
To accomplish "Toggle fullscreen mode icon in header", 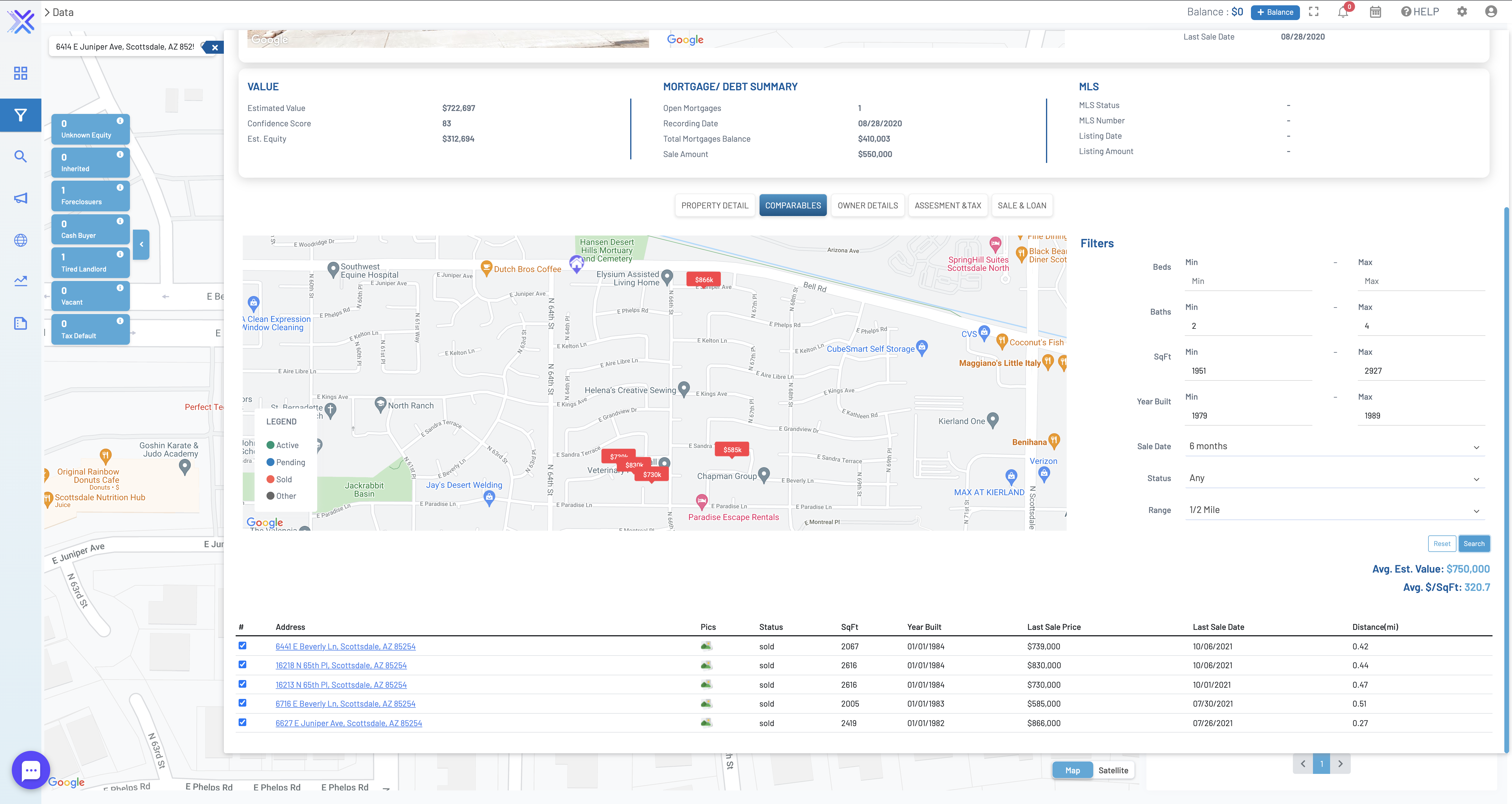I will 1314,12.
